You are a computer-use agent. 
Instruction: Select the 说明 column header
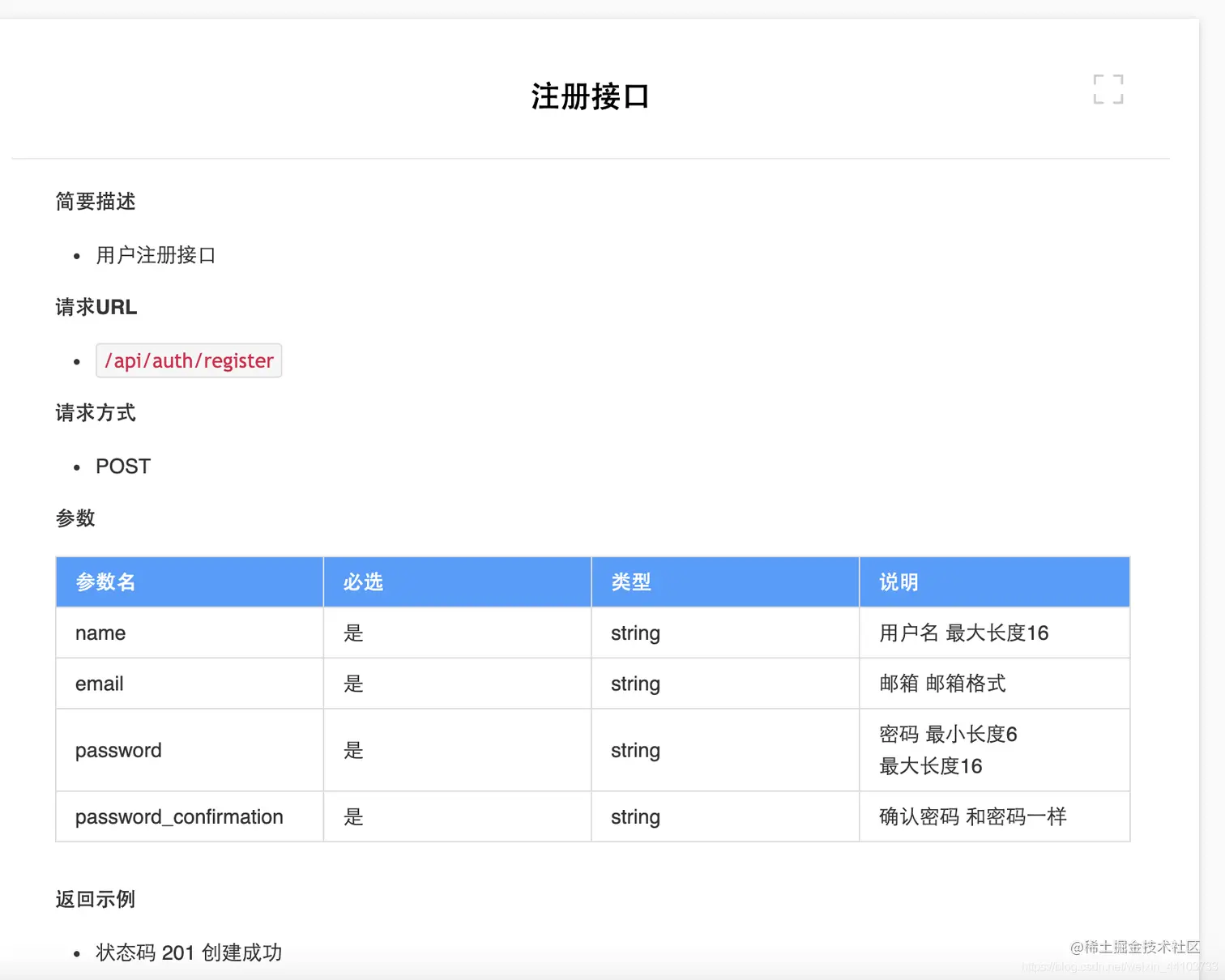[897, 582]
